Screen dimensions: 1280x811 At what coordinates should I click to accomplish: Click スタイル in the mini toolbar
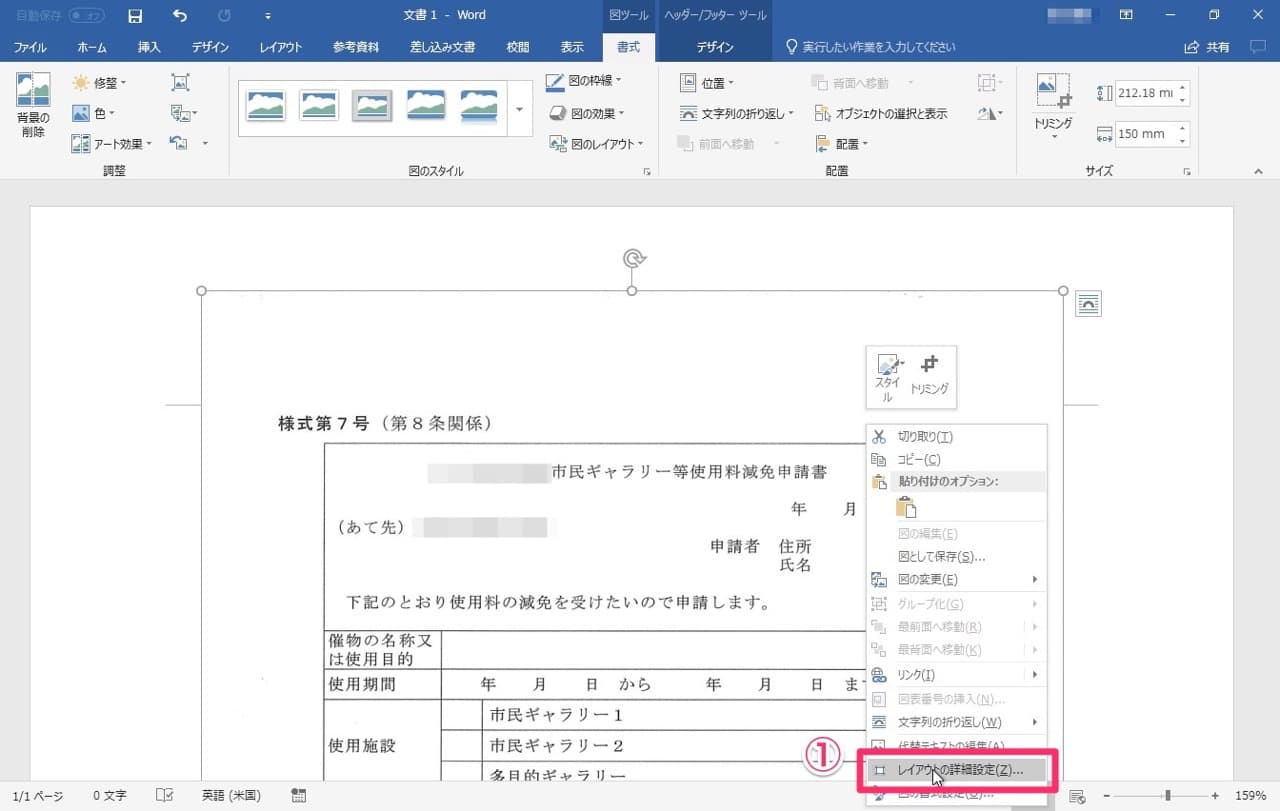click(888, 378)
